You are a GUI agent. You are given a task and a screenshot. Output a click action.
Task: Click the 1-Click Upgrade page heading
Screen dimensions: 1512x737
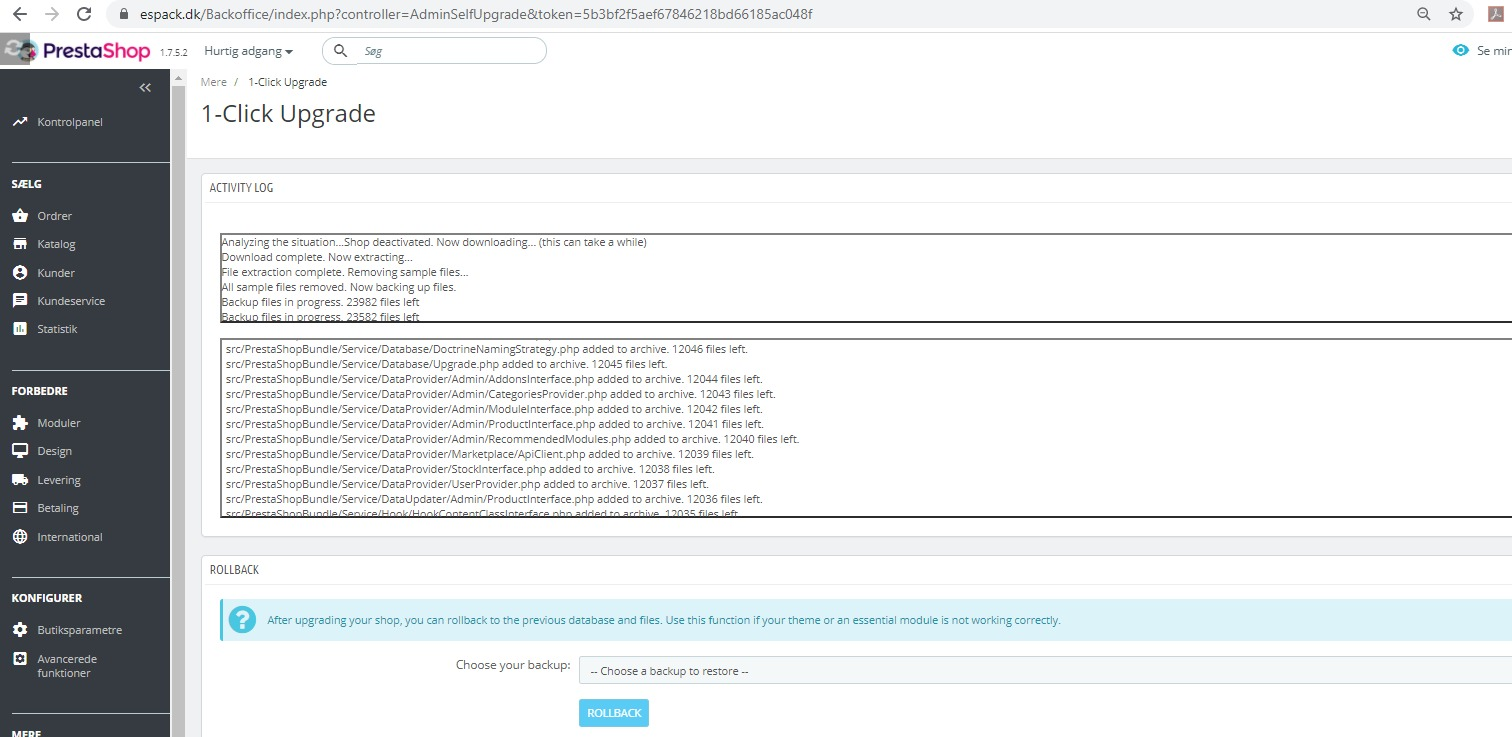tap(288, 114)
